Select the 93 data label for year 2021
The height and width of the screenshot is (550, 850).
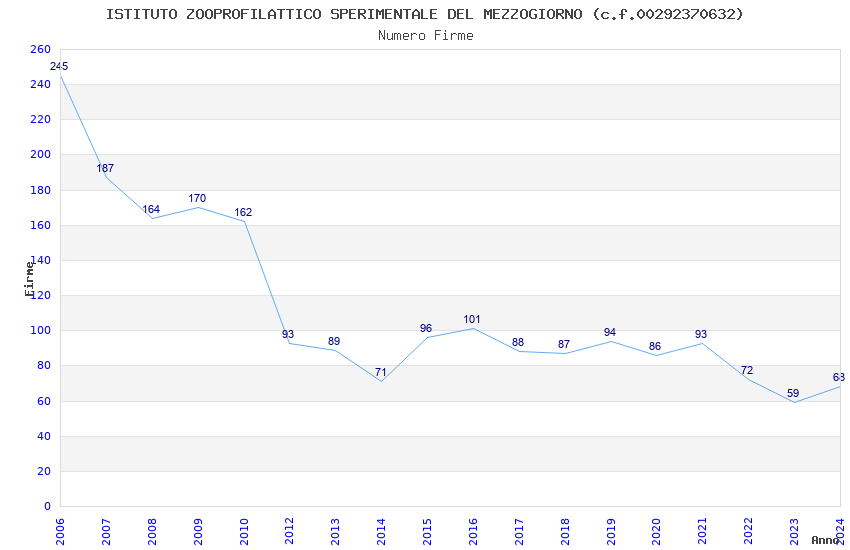click(x=701, y=334)
